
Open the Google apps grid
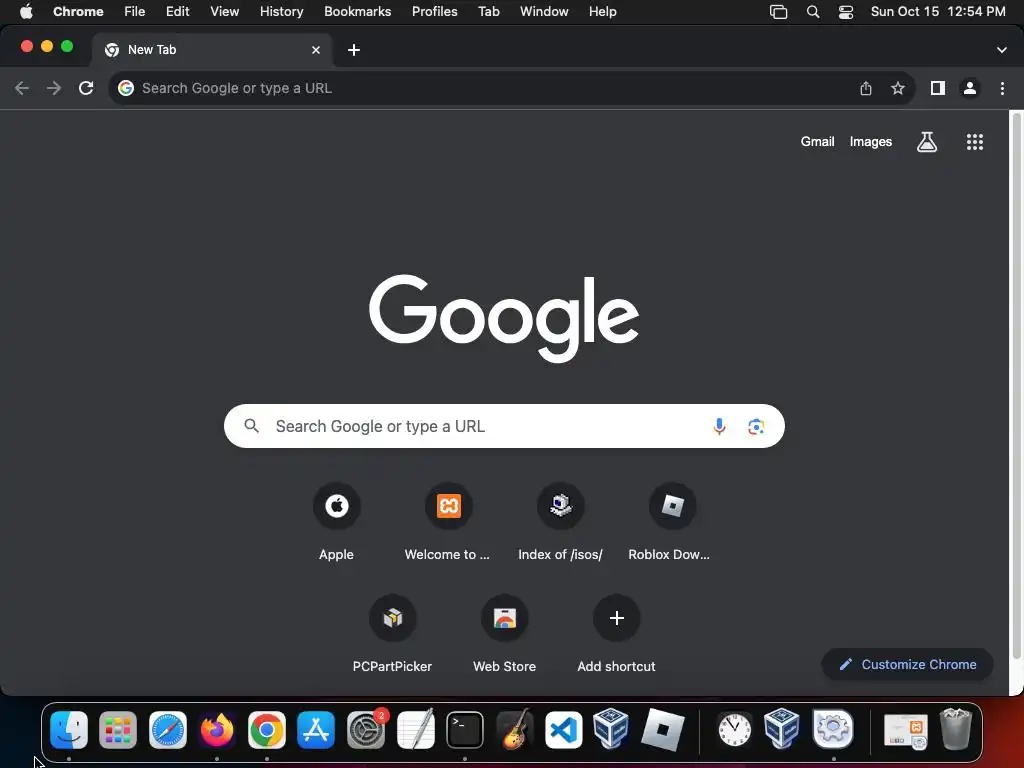974,142
